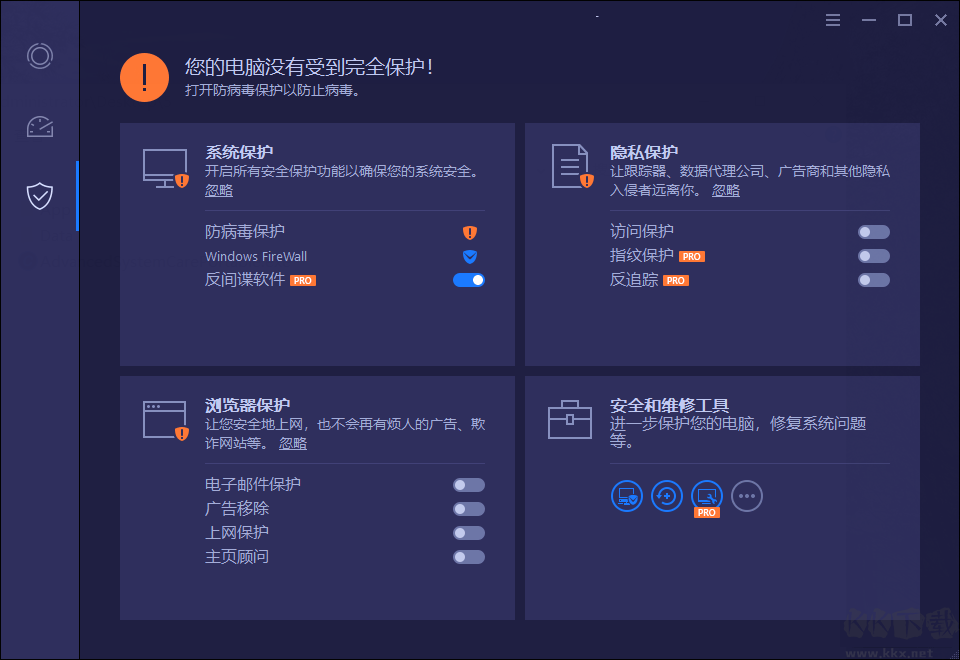This screenshot has width=960, height=660.
Task: Select the Protect shield tab
Action: point(40,196)
